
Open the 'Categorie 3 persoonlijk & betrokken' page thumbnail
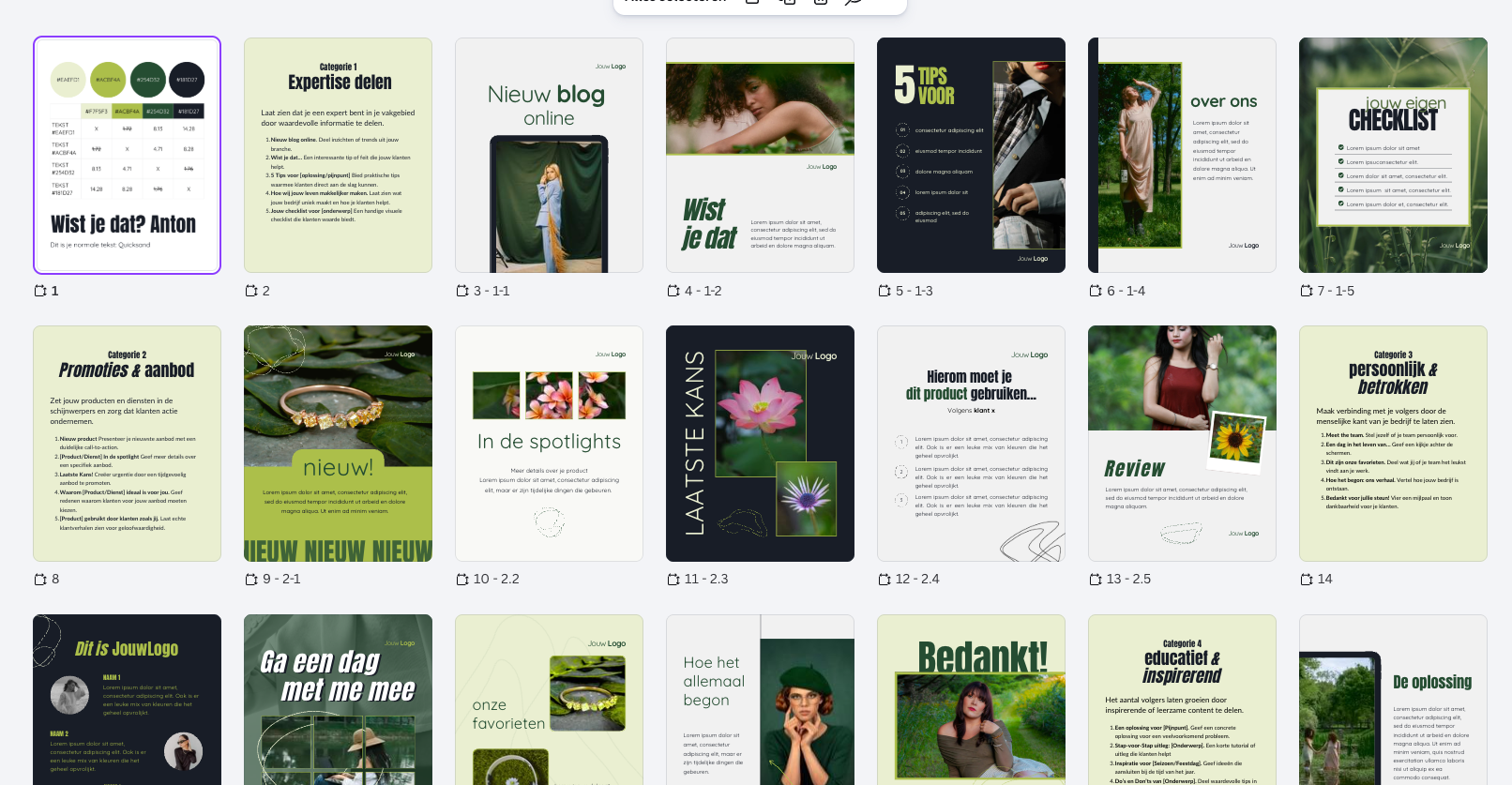coord(1393,444)
